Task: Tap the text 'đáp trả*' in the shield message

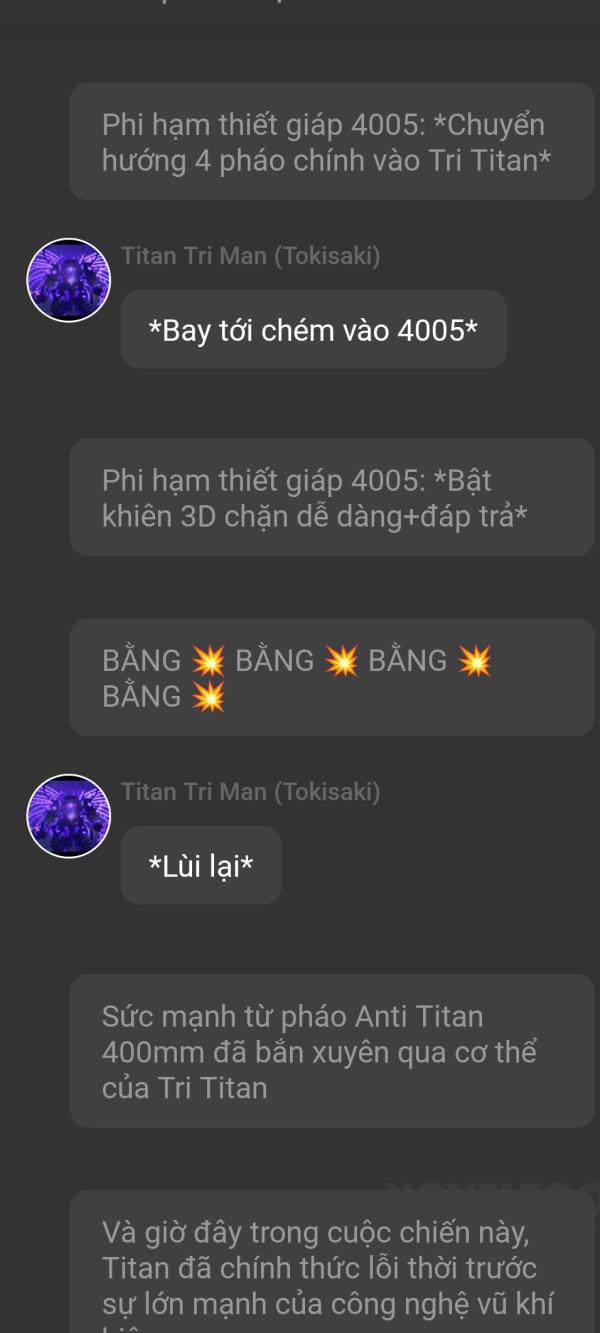Action: pyautogui.click(x=473, y=517)
